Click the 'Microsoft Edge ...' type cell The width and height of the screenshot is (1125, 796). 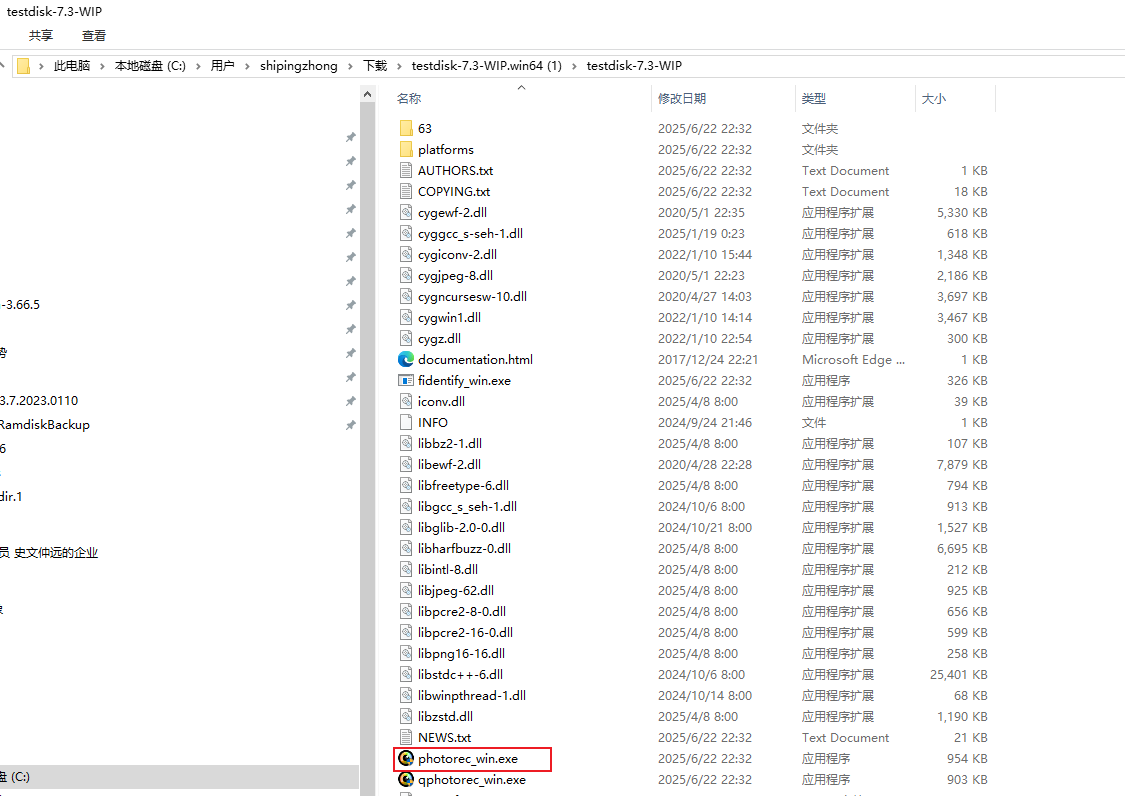pos(853,360)
